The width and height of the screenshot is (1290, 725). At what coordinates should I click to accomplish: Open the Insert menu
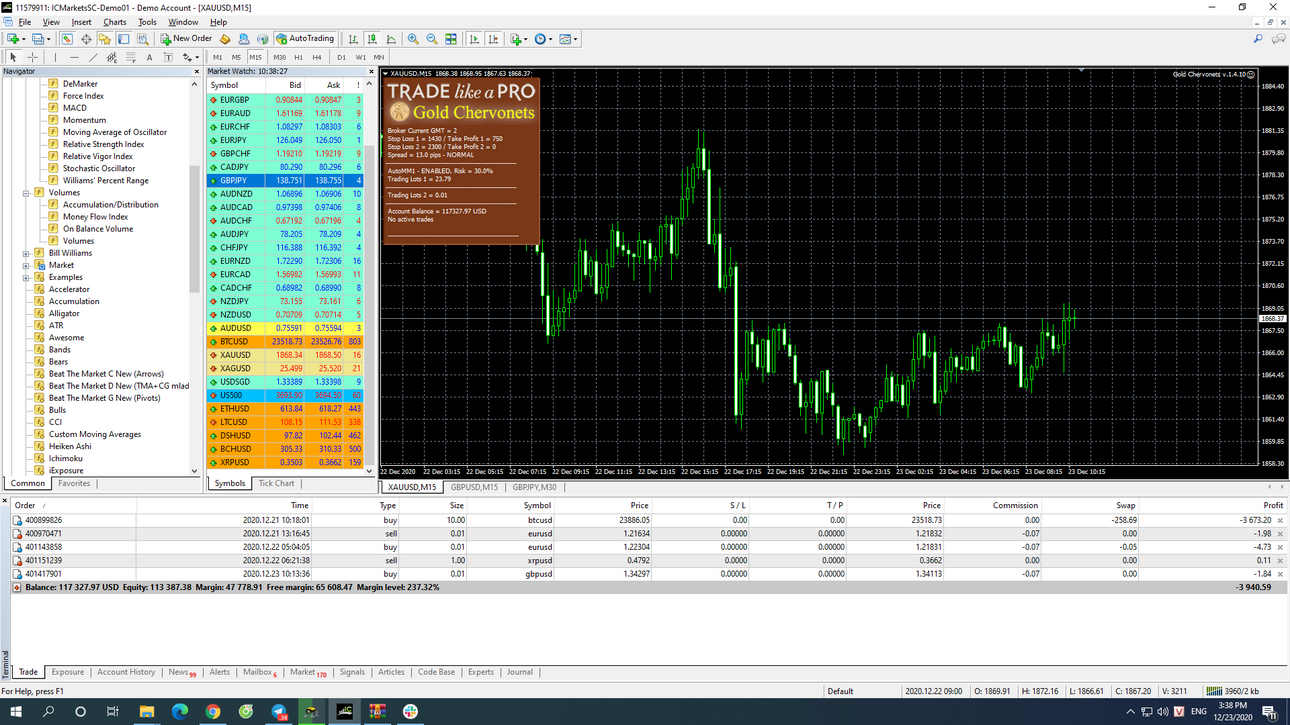pyautogui.click(x=81, y=21)
